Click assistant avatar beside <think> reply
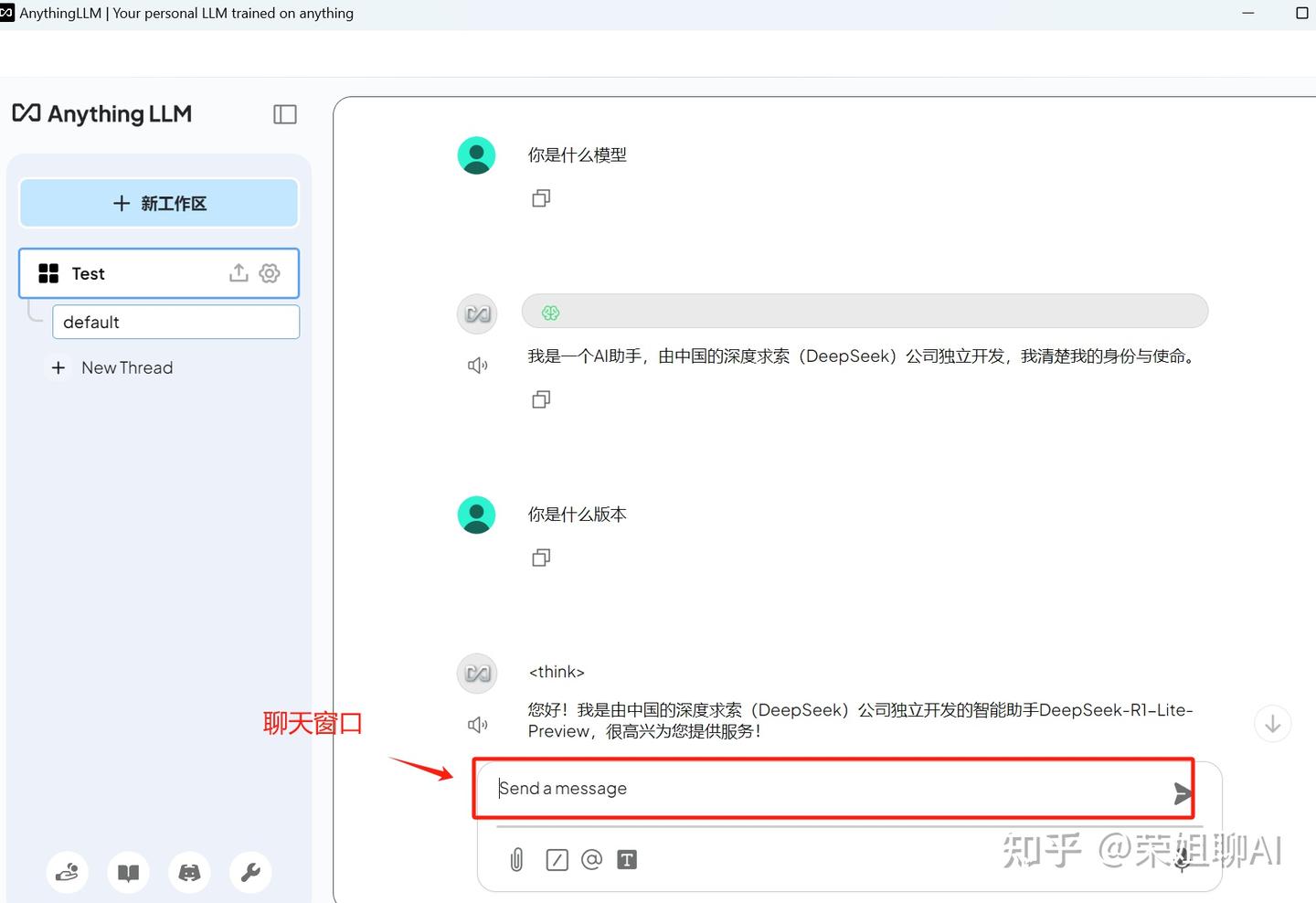Image resolution: width=1316 pixels, height=903 pixels. click(x=477, y=674)
